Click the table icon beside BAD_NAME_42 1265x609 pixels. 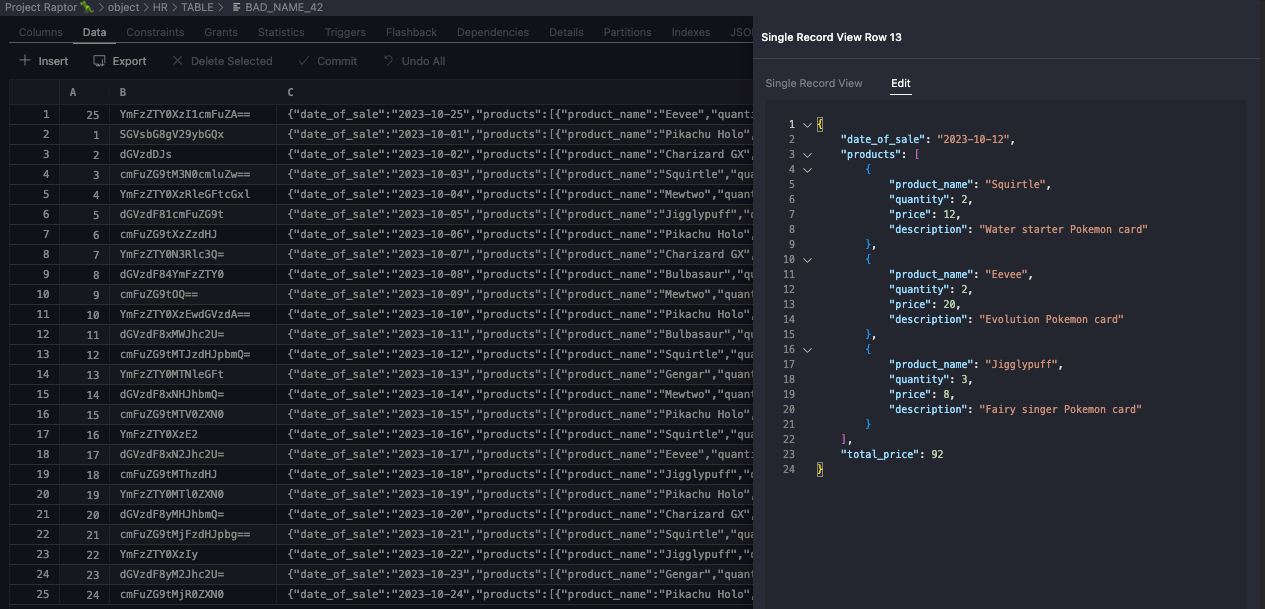236,7
